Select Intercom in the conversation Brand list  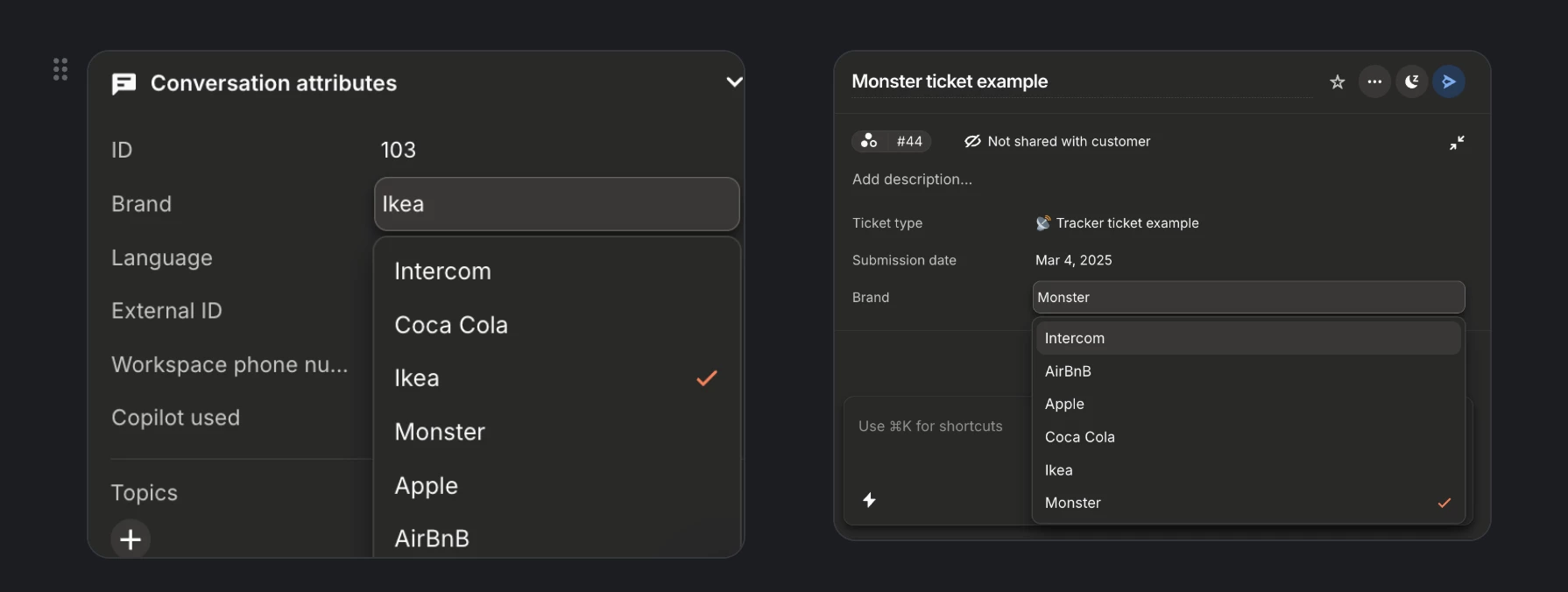pos(557,271)
